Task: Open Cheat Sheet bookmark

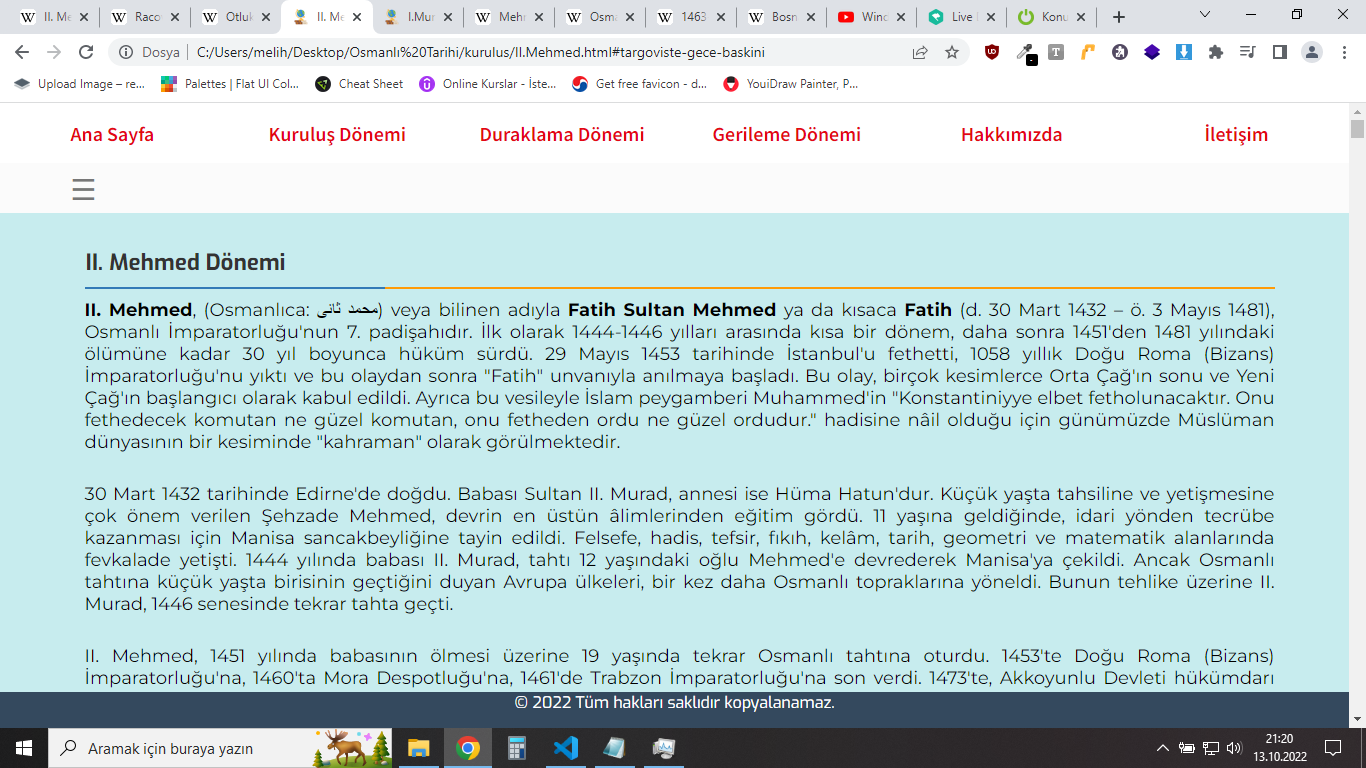Action: (359, 84)
